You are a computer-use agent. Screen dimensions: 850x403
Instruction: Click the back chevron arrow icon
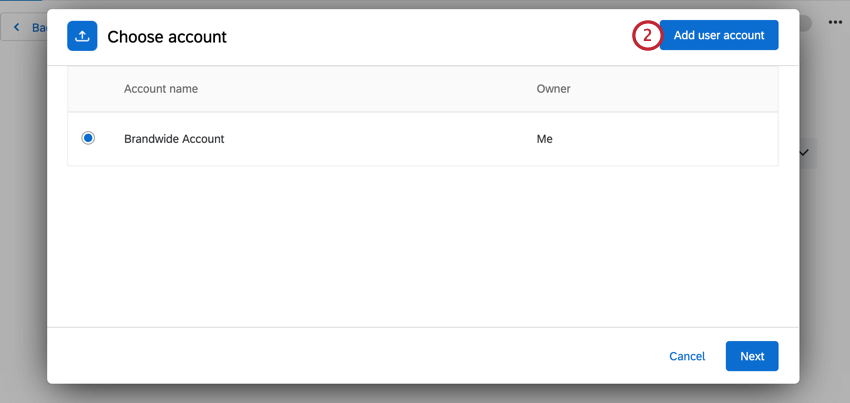coord(16,27)
